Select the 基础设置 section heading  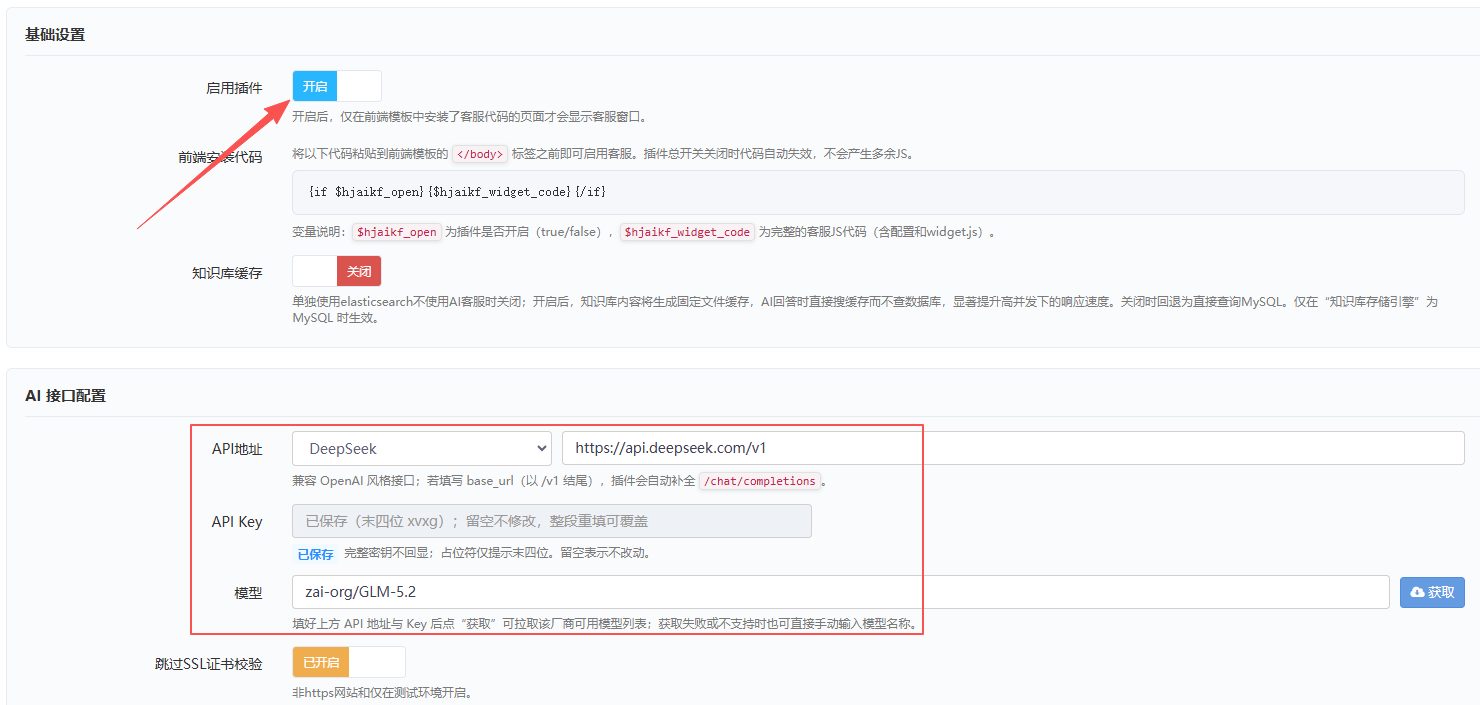[55, 34]
